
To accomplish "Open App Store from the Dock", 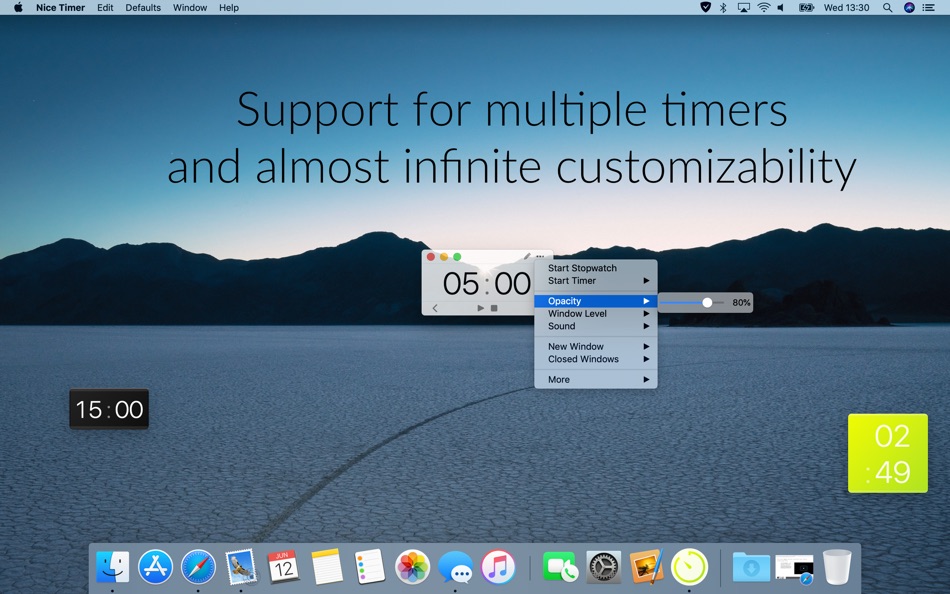I will (155, 567).
